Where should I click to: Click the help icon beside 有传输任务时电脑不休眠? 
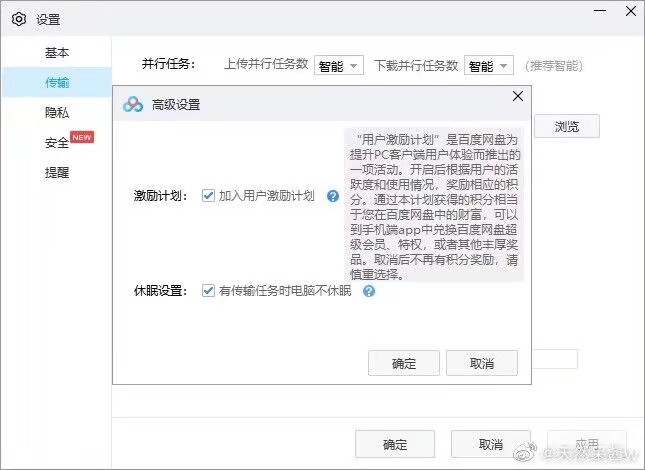click(x=369, y=291)
